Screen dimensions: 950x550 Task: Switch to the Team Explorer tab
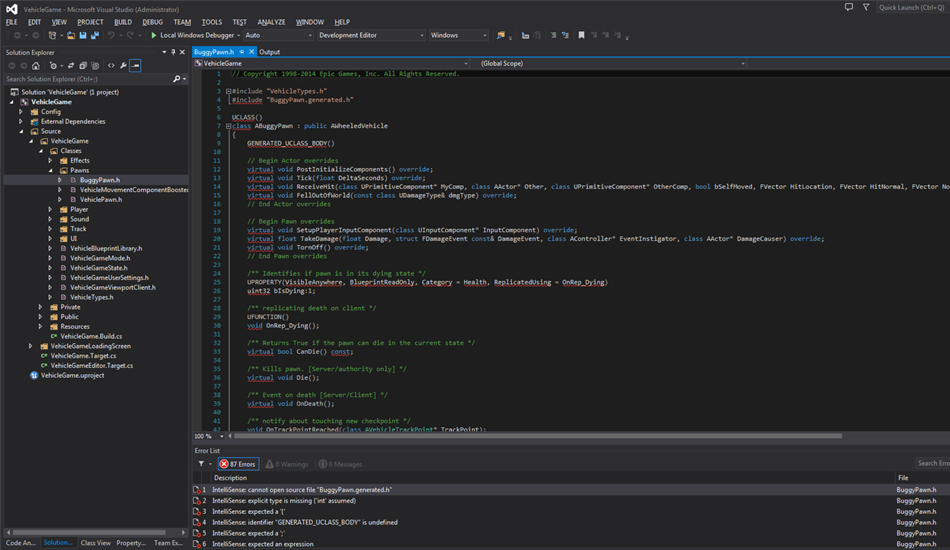tap(168, 543)
